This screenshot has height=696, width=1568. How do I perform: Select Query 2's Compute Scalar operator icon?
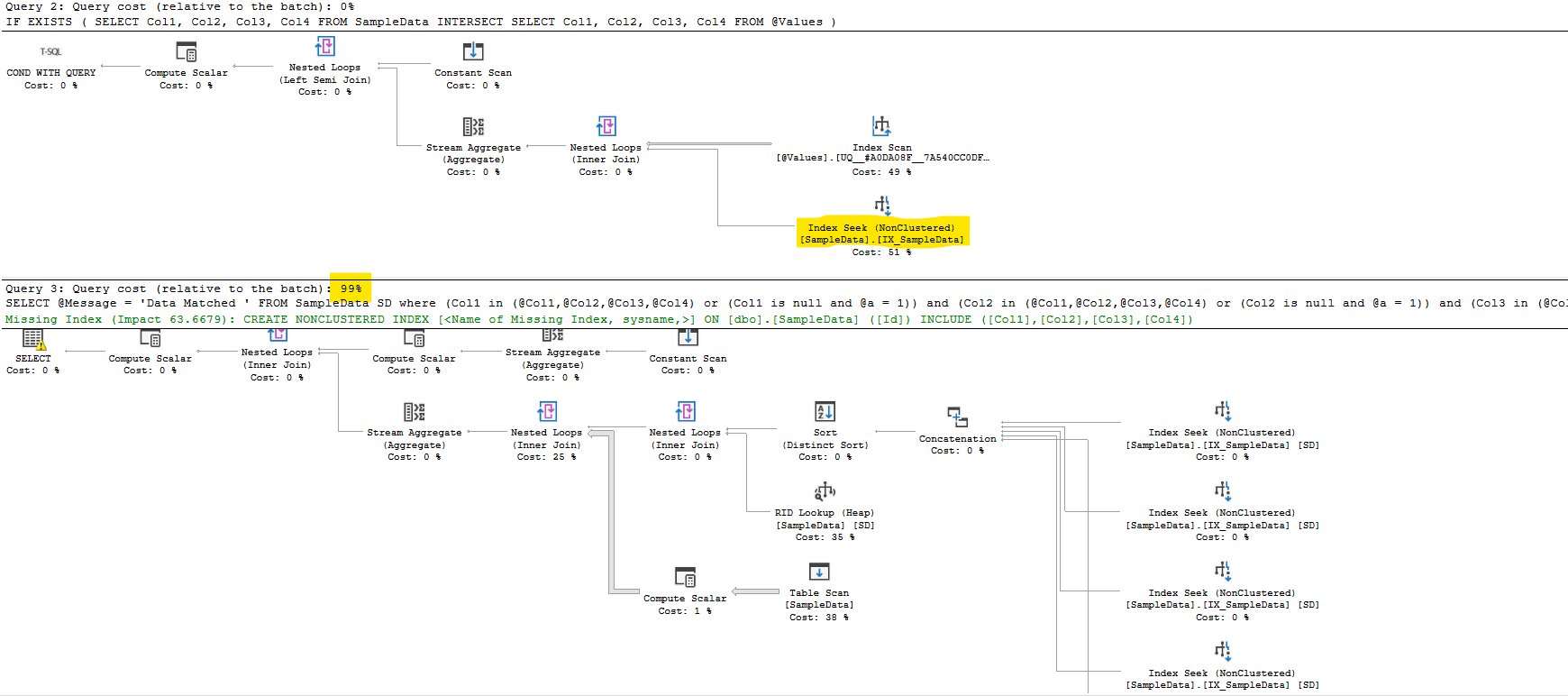point(187,51)
